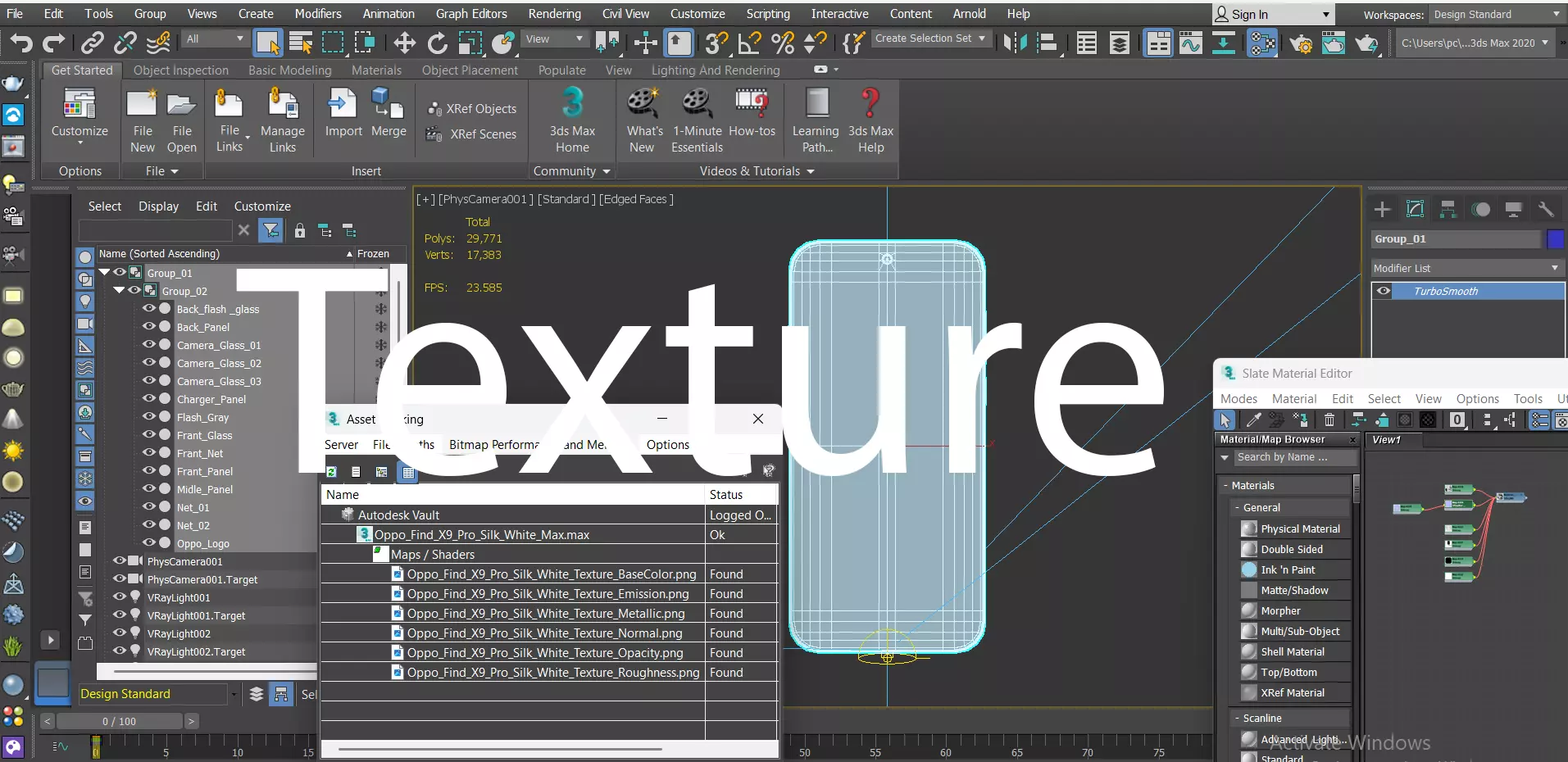Open the Material Editor toolbar icon
This screenshot has height=762, width=1568.
[1262, 42]
